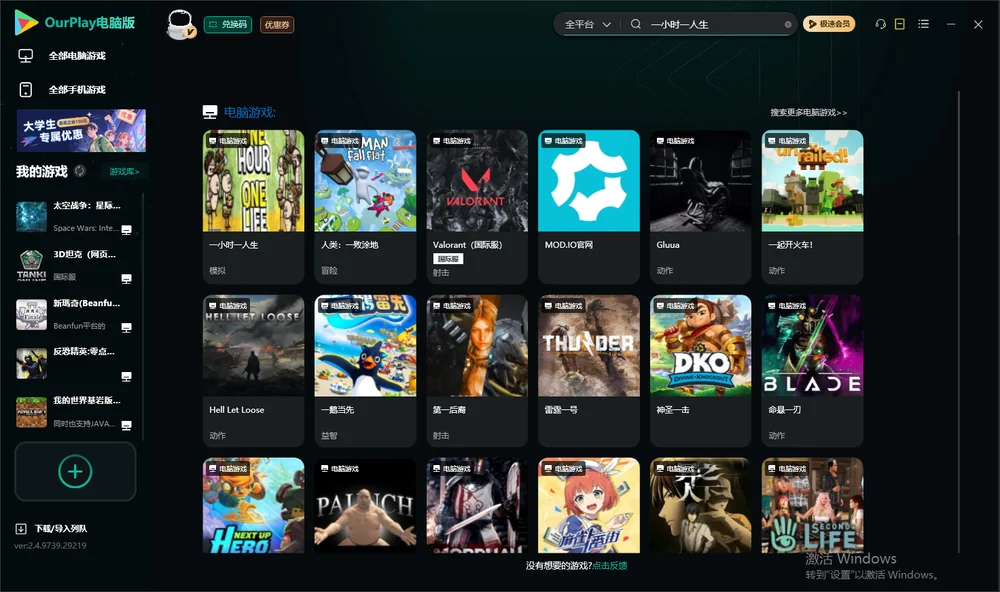This screenshot has width=1000, height=592.
Task: Open the anime girl game card
Action: pyautogui.click(x=589, y=505)
